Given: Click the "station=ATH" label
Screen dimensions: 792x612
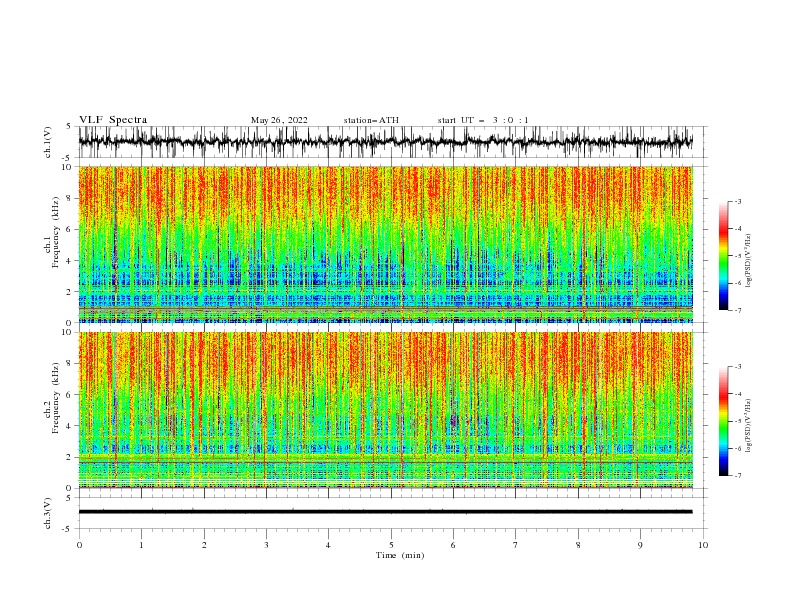Looking at the screenshot, I should [x=371, y=120].
